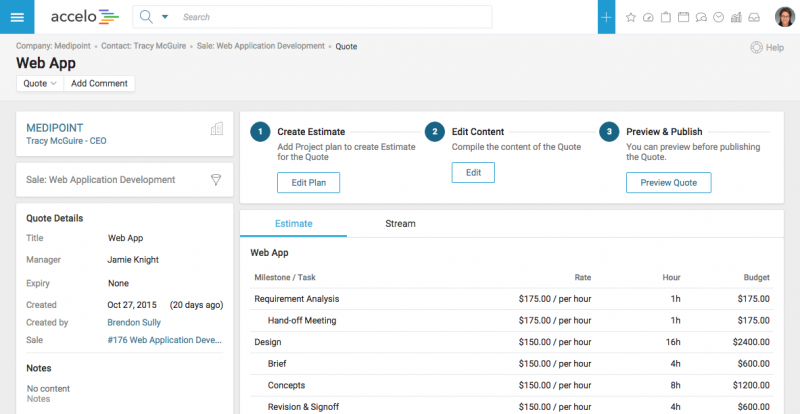
Task: Expand the search type dropdown arrow
Action: (x=165, y=17)
